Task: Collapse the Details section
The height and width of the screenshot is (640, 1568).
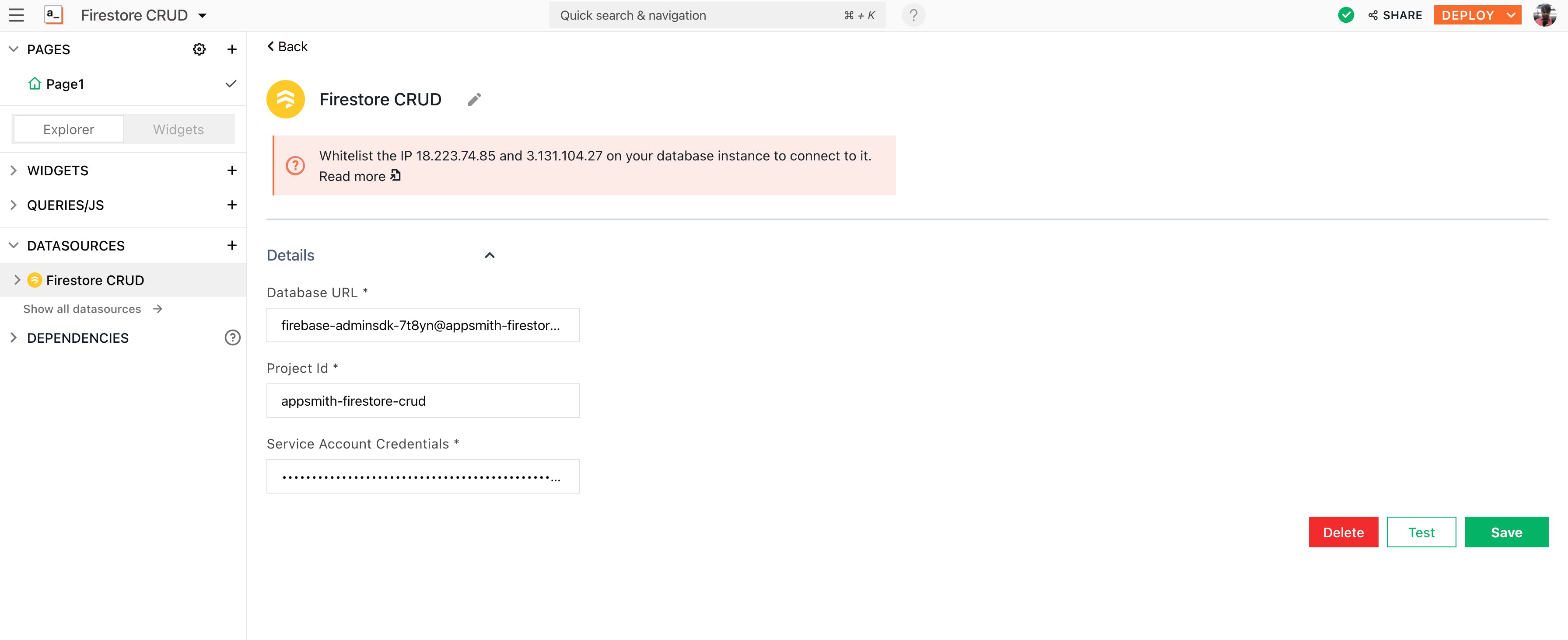Action: 490,255
